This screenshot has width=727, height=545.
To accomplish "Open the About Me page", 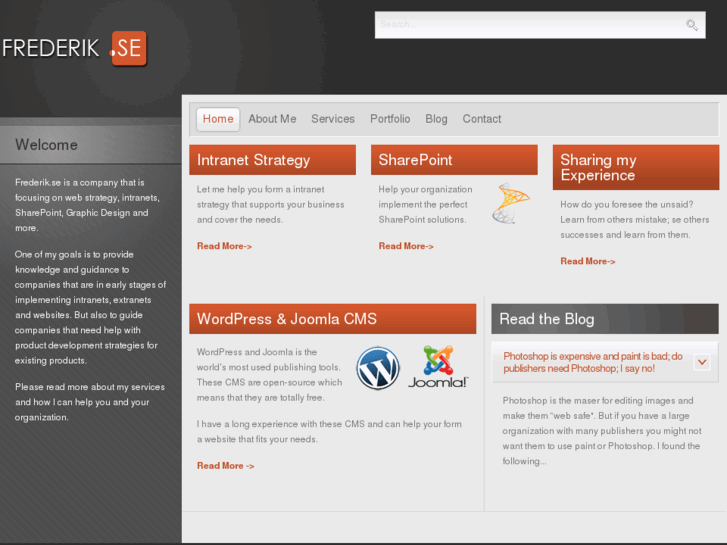I will (x=272, y=119).
